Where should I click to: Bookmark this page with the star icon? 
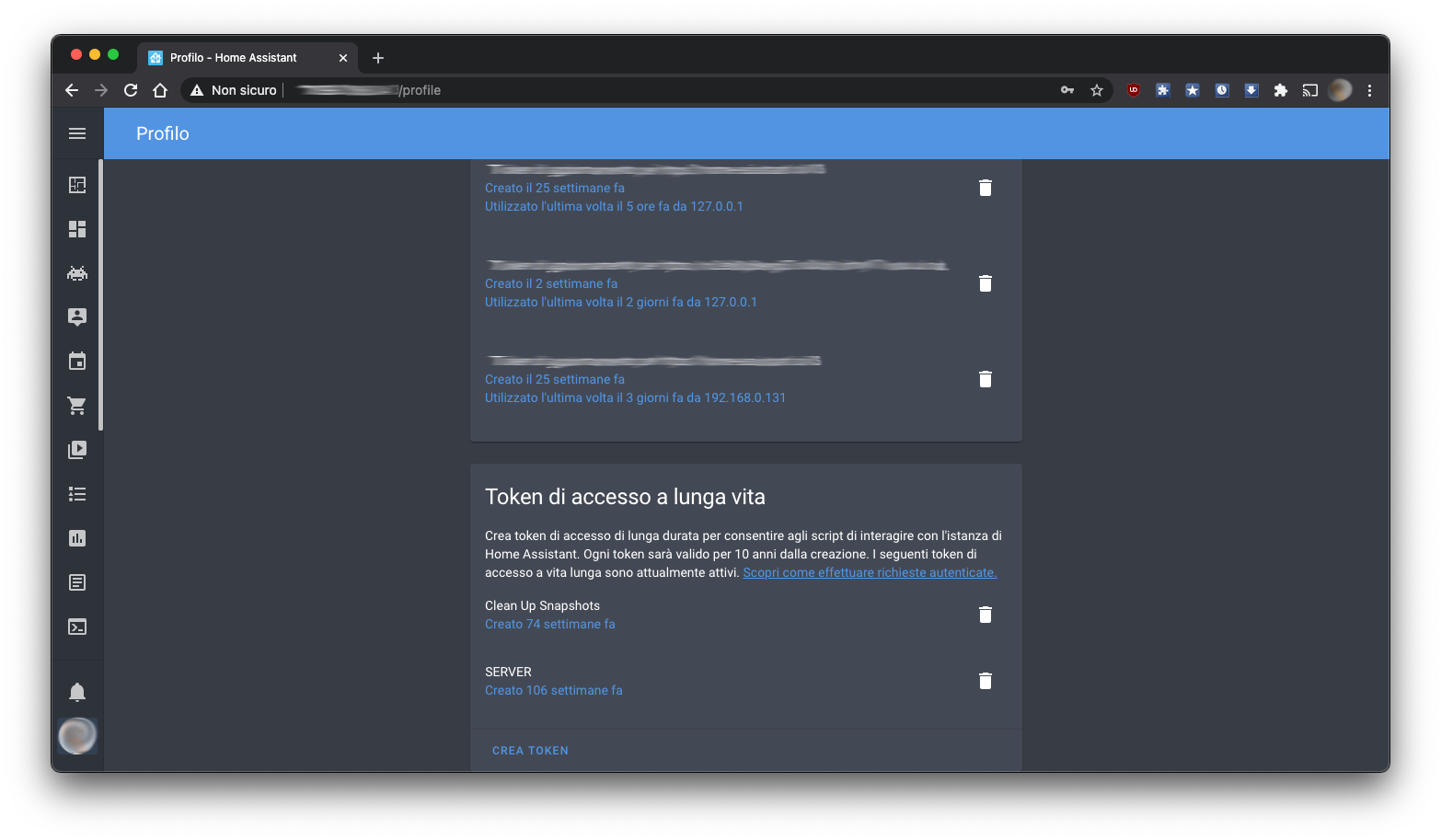pyautogui.click(x=1097, y=90)
